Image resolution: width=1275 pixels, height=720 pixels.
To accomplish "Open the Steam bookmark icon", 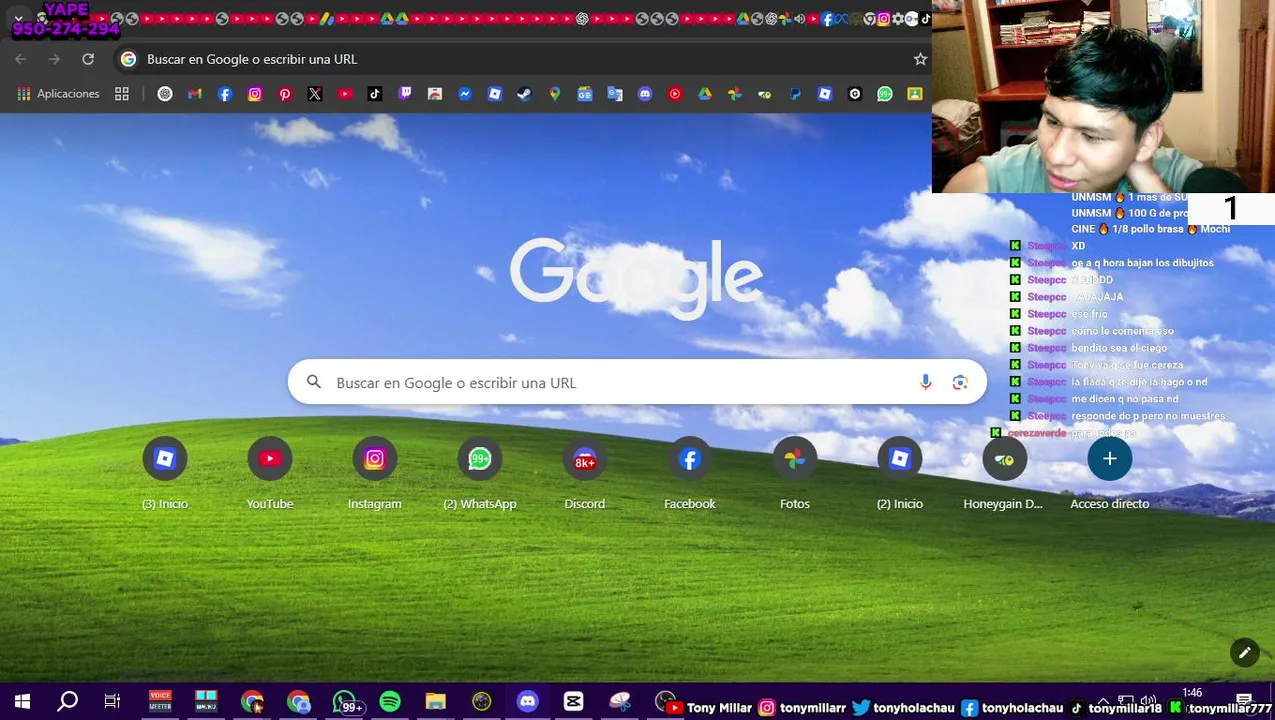I will coord(525,94).
